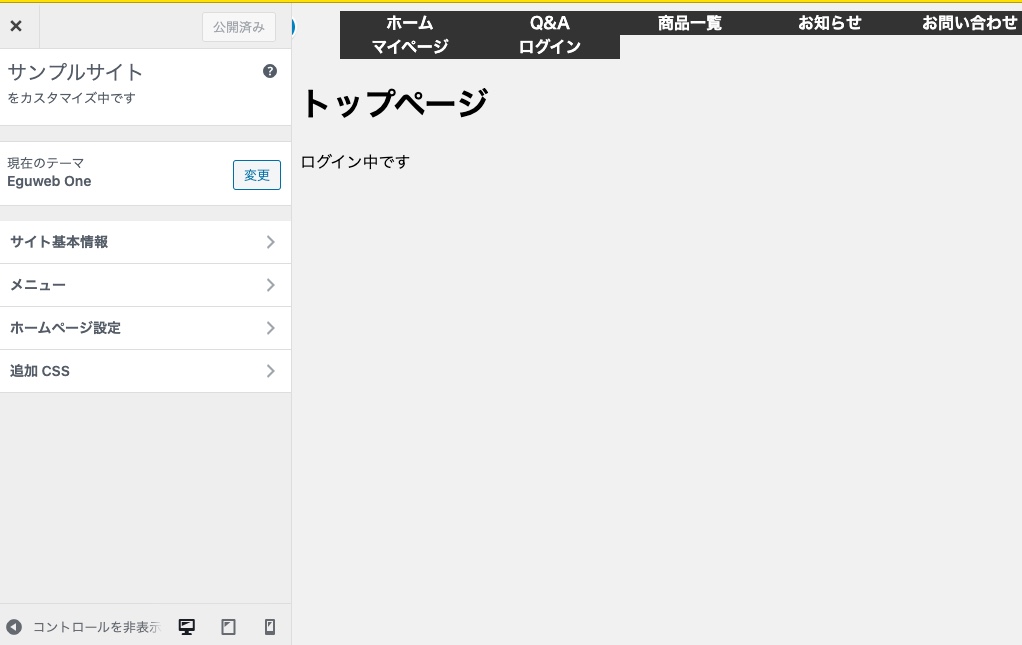1022x645 pixels.
Task: Open Q&A from the navigation menu
Action: pos(550,23)
